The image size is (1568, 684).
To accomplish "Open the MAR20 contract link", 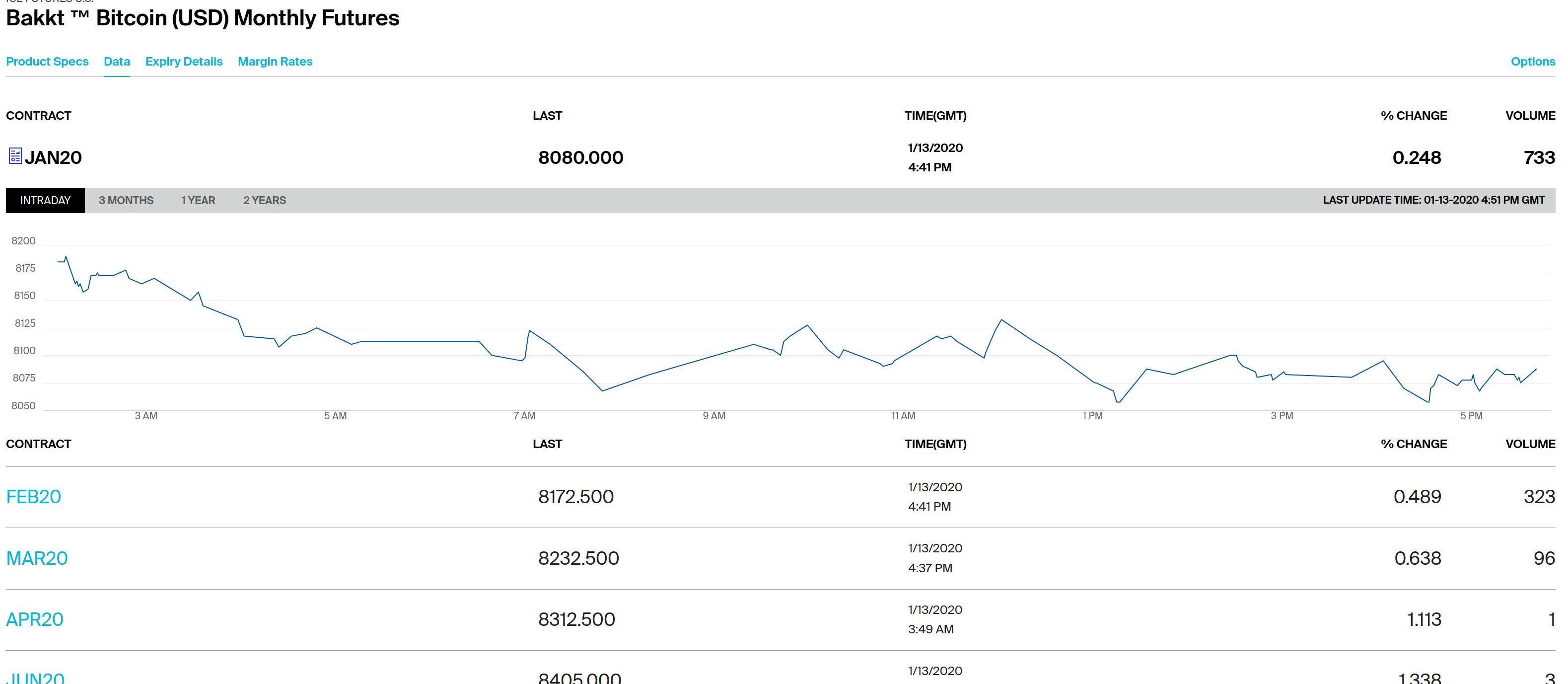I will 37,558.
